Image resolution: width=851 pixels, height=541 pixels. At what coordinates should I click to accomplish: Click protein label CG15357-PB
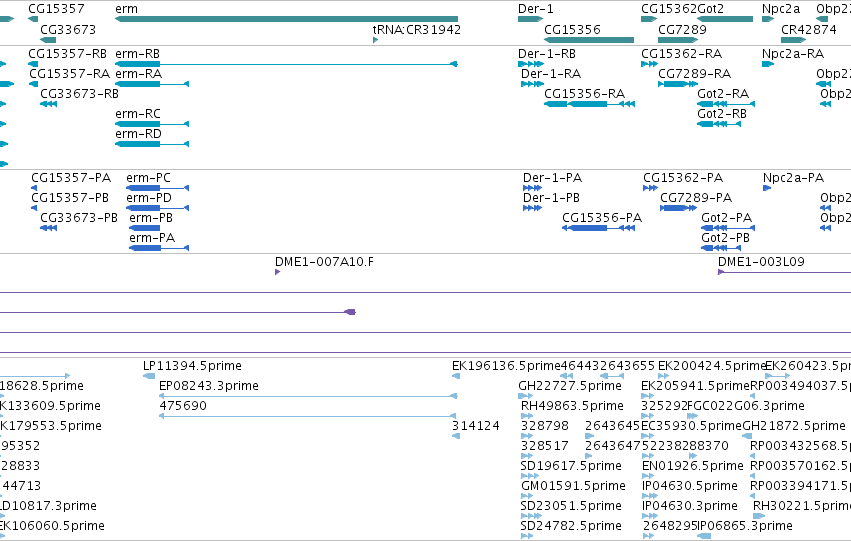tap(70, 198)
